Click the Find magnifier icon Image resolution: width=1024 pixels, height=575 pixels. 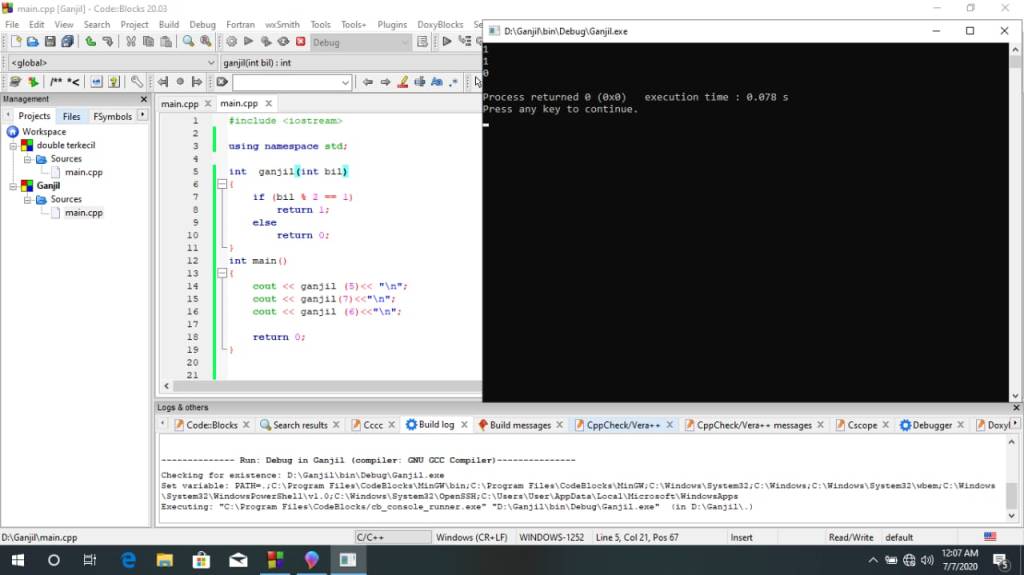[188, 42]
